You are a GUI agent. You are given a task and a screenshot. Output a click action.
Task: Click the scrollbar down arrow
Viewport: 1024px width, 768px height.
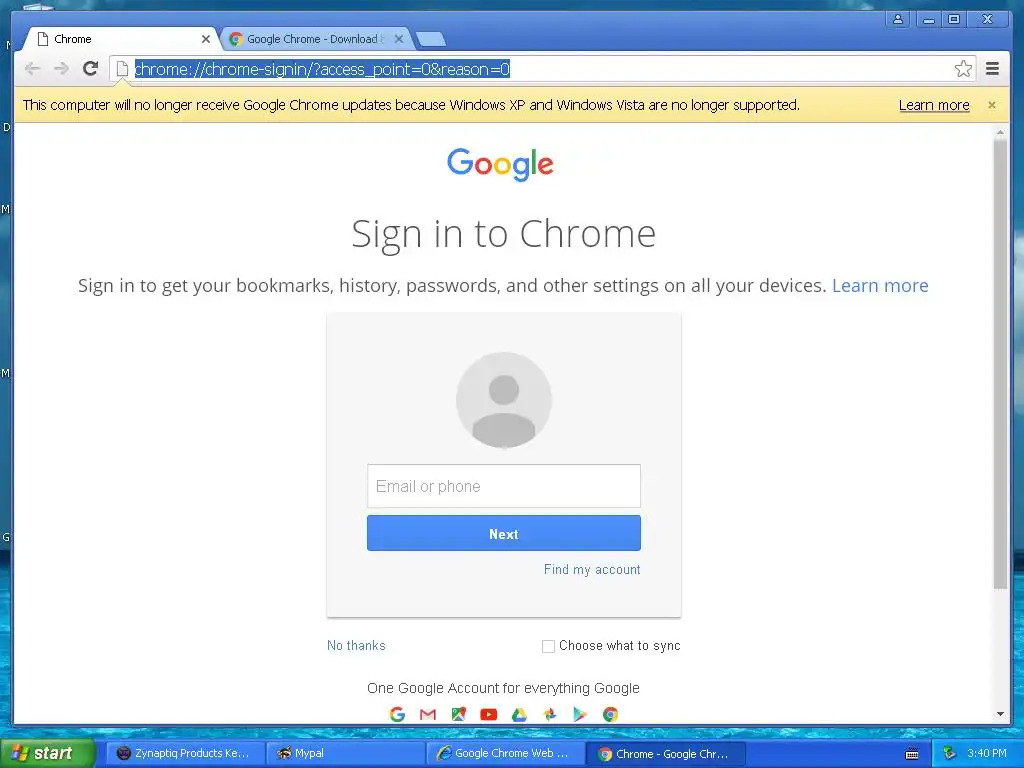click(1000, 714)
